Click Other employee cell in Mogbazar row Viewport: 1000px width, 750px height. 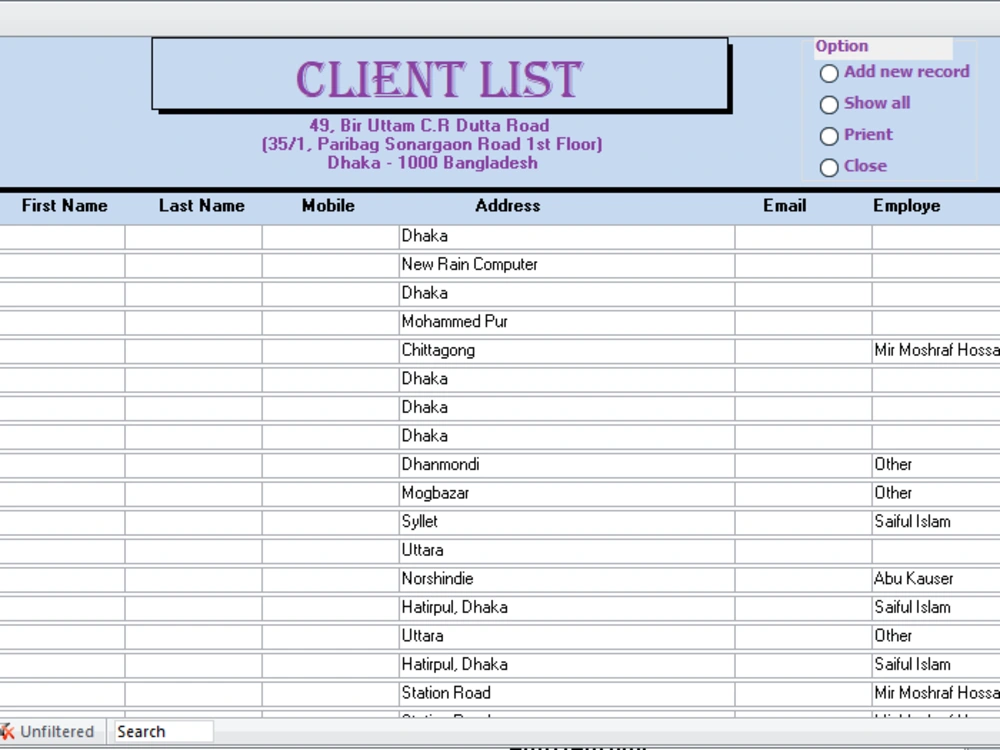click(x=936, y=494)
